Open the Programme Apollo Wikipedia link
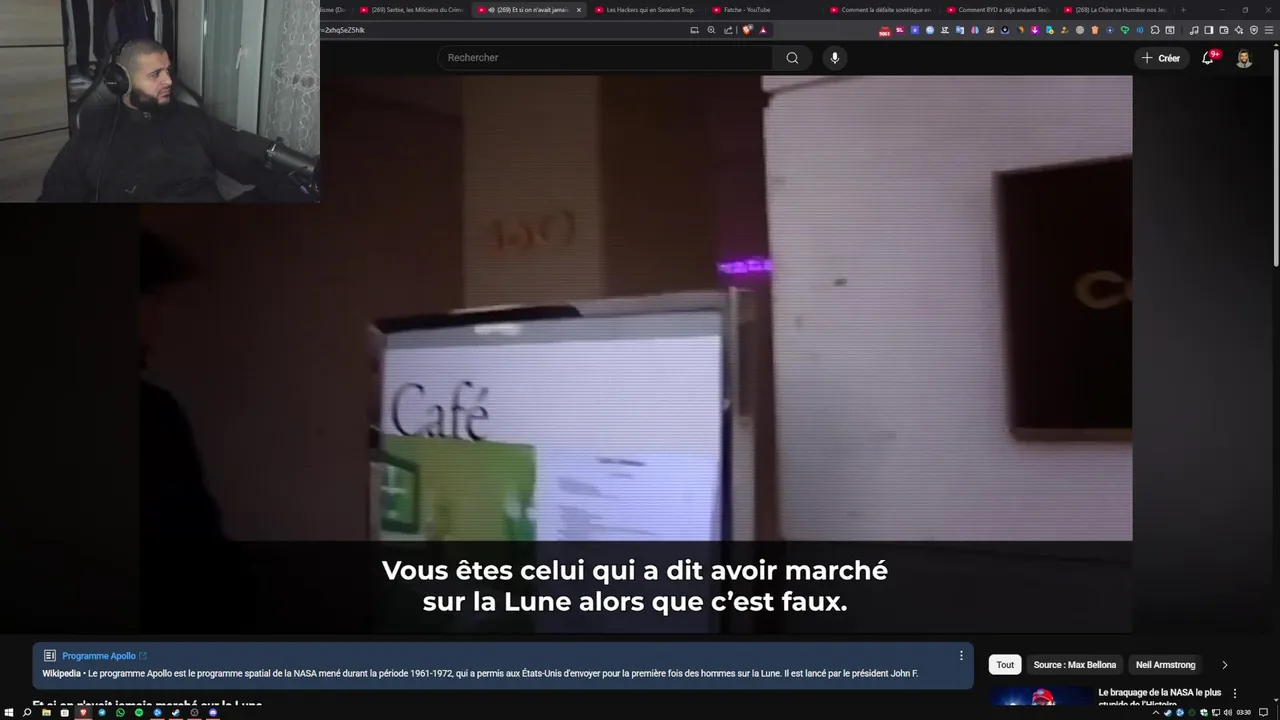The height and width of the screenshot is (720, 1280). pos(104,656)
